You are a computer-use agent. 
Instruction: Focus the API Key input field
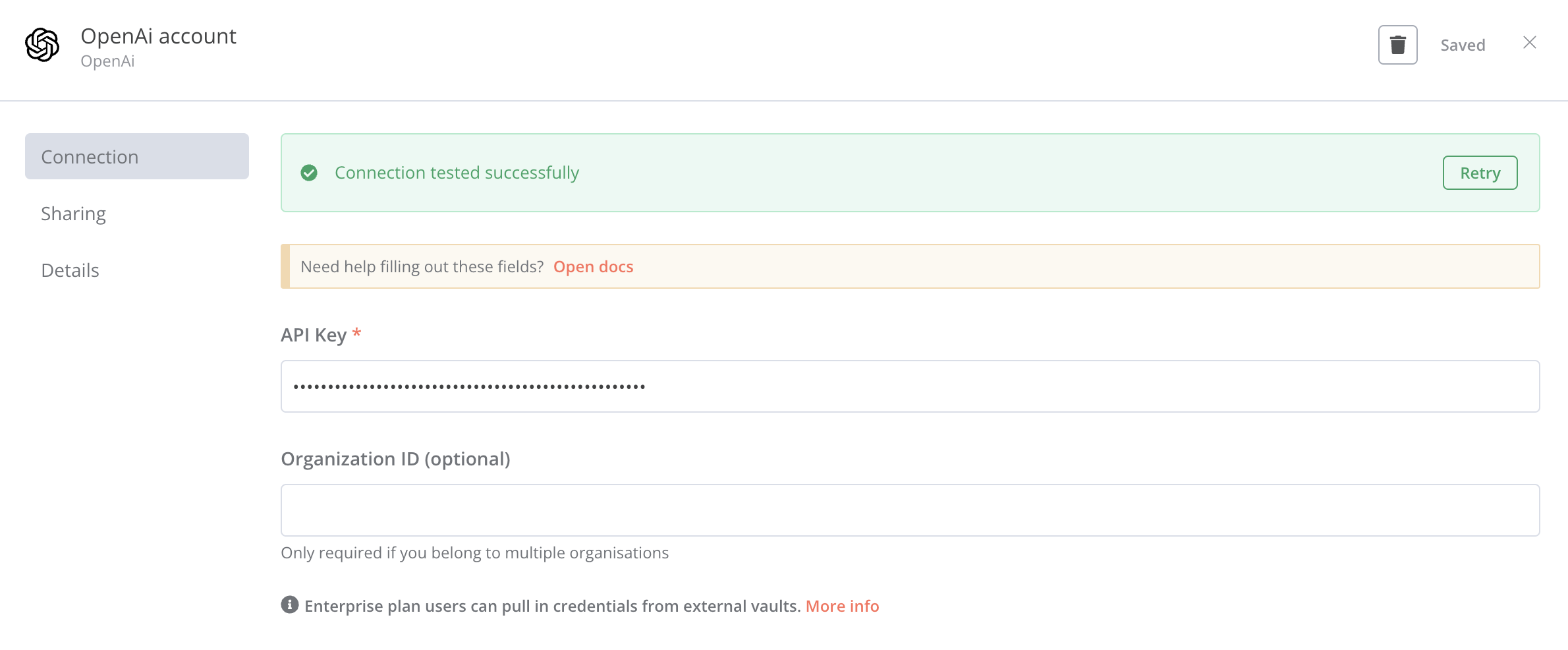[910, 386]
